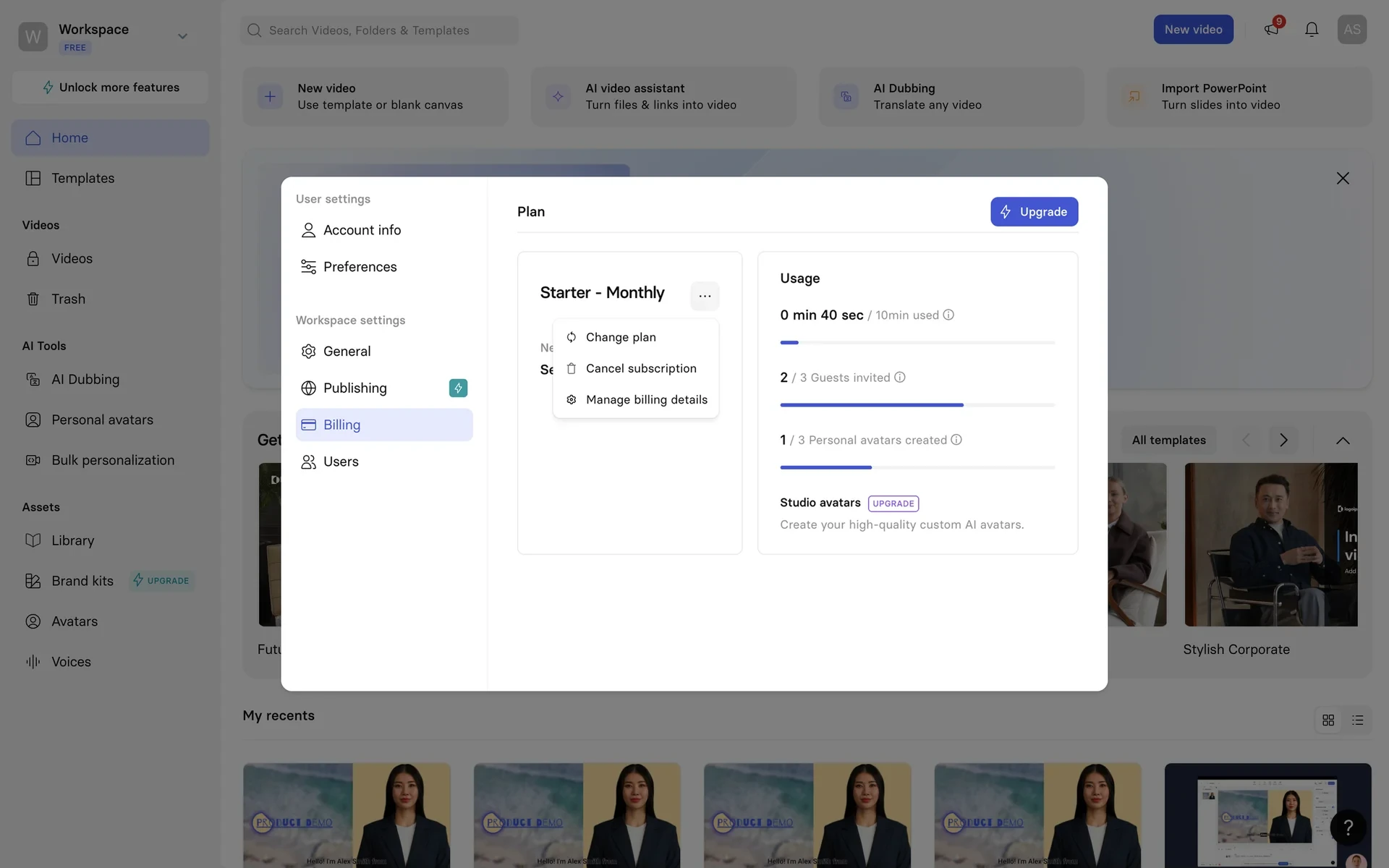Screen dimensions: 1389x868
Task: Switch My recents to list view
Action: pyautogui.click(x=1357, y=720)
